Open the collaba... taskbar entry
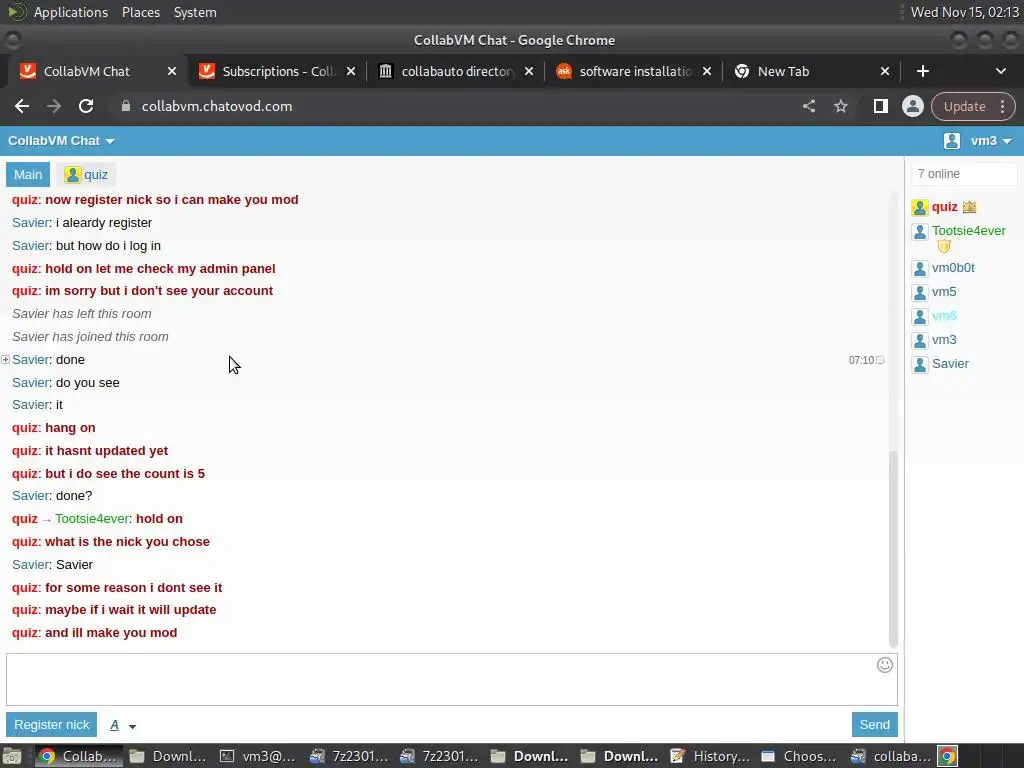Viewport: 1024px width, 768px height. 890,756
